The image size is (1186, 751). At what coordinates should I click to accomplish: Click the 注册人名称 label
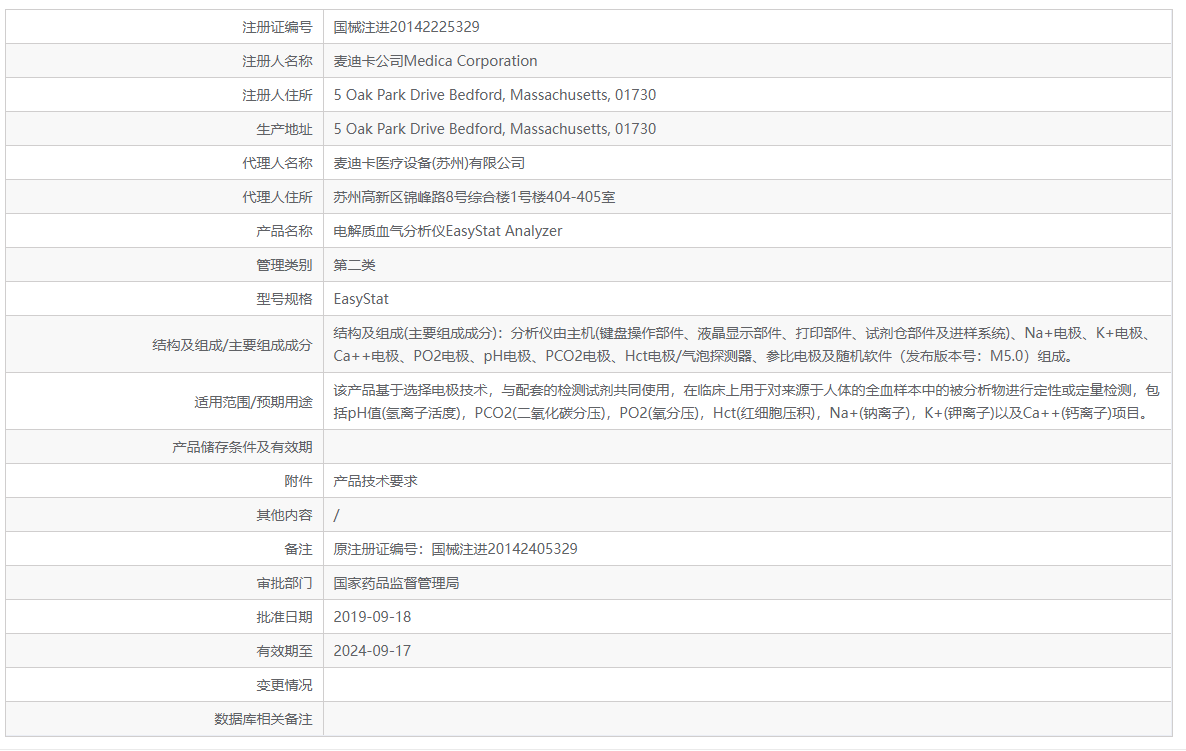point(277,61)
